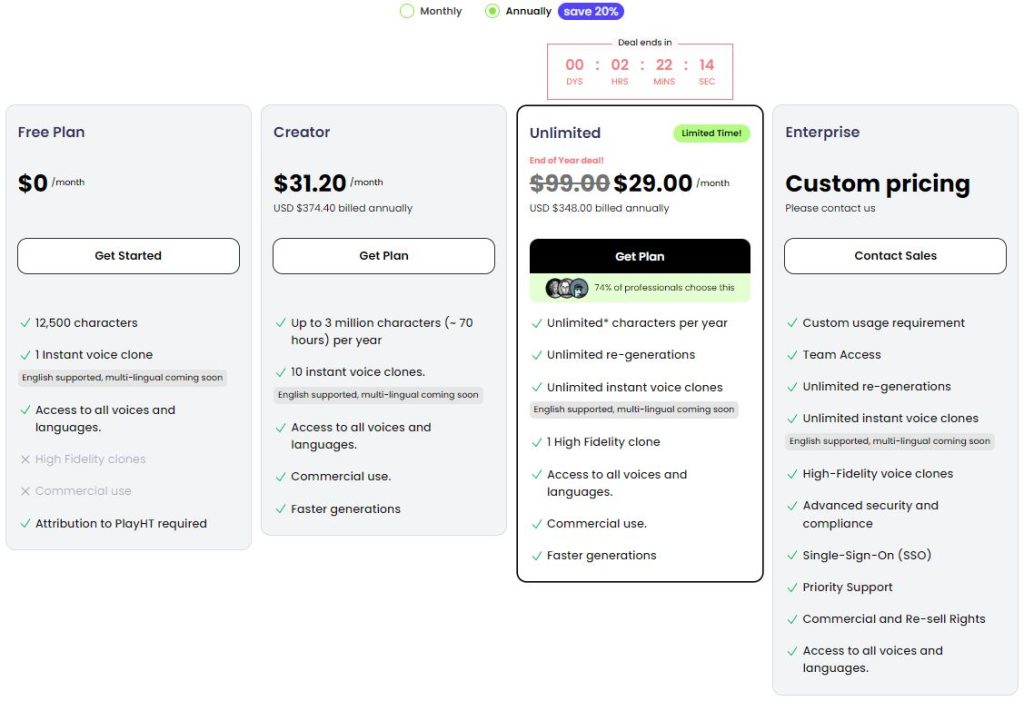Image resolution: width=1024 pixels, height=701 pixels.
Task: Click the checkmark beside 1 High Fidelity clone
Action: [537, 441]
